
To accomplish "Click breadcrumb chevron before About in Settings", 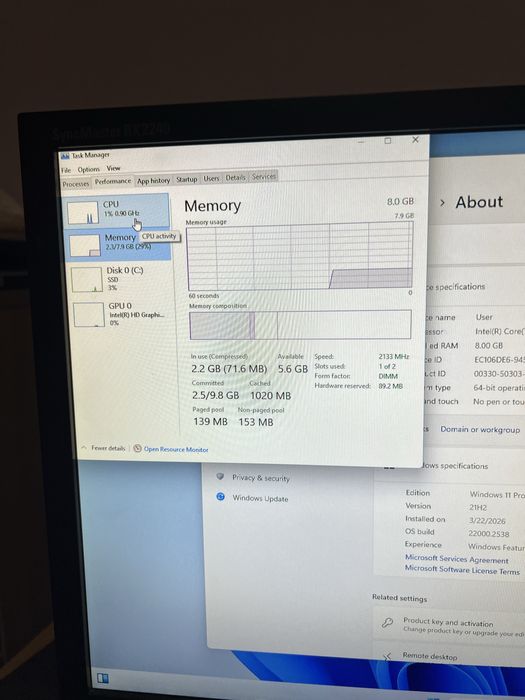I will click(x=442, y=203).
